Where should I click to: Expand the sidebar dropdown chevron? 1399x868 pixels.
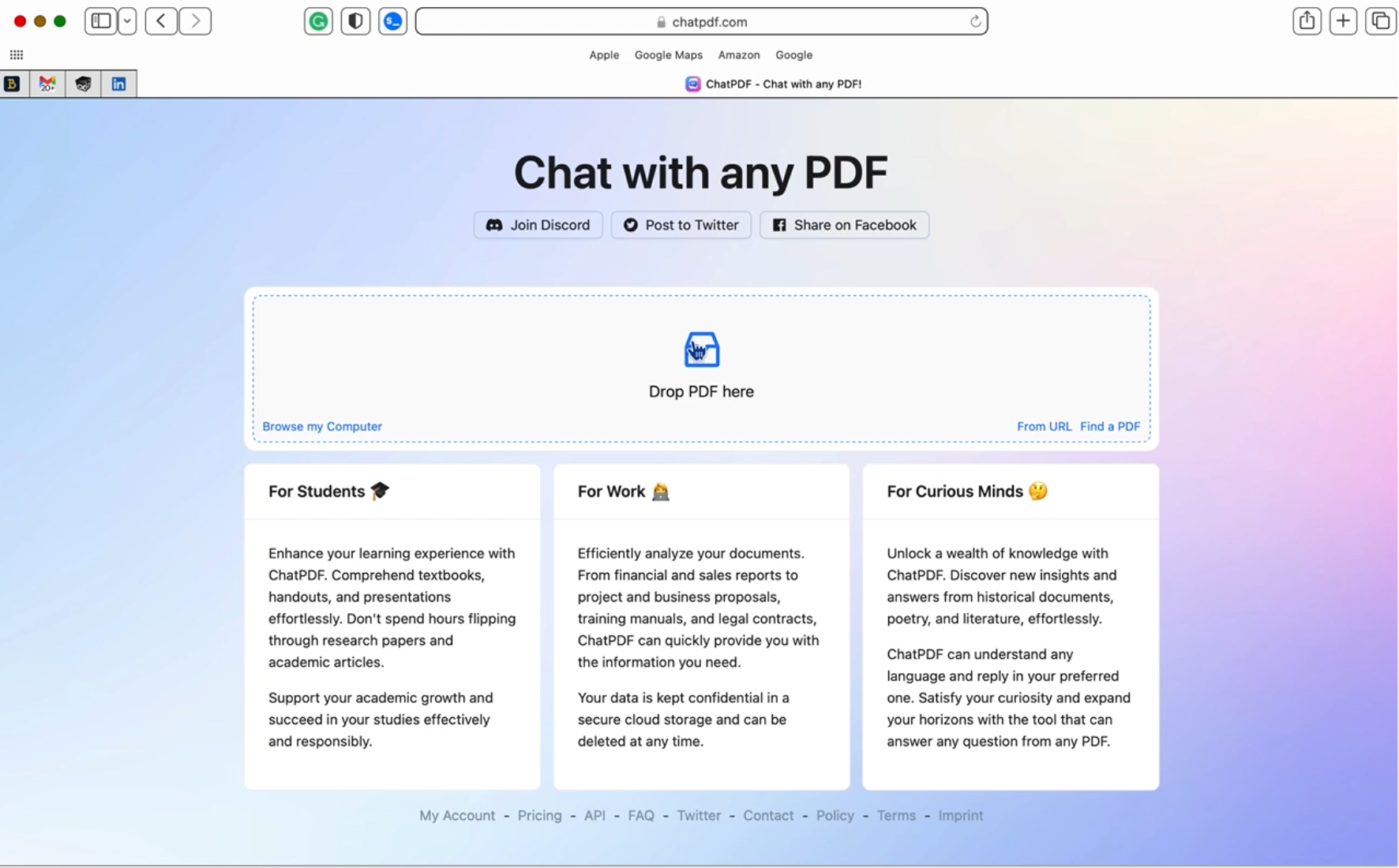[x=127, y=21]
